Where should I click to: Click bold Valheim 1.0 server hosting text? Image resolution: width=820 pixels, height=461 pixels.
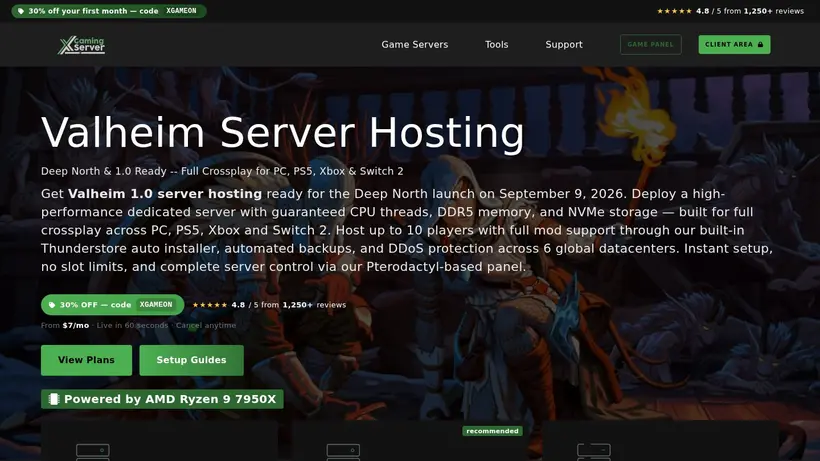pos(165,194)
